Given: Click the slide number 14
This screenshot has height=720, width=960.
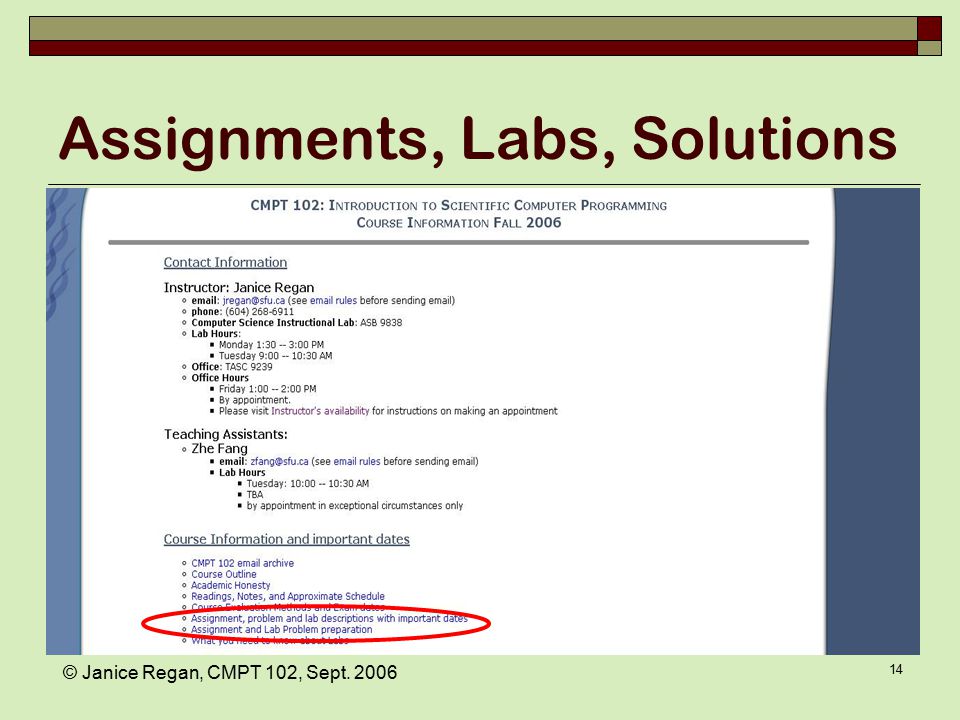Looking at the screenshot, I should coord(896,670).
